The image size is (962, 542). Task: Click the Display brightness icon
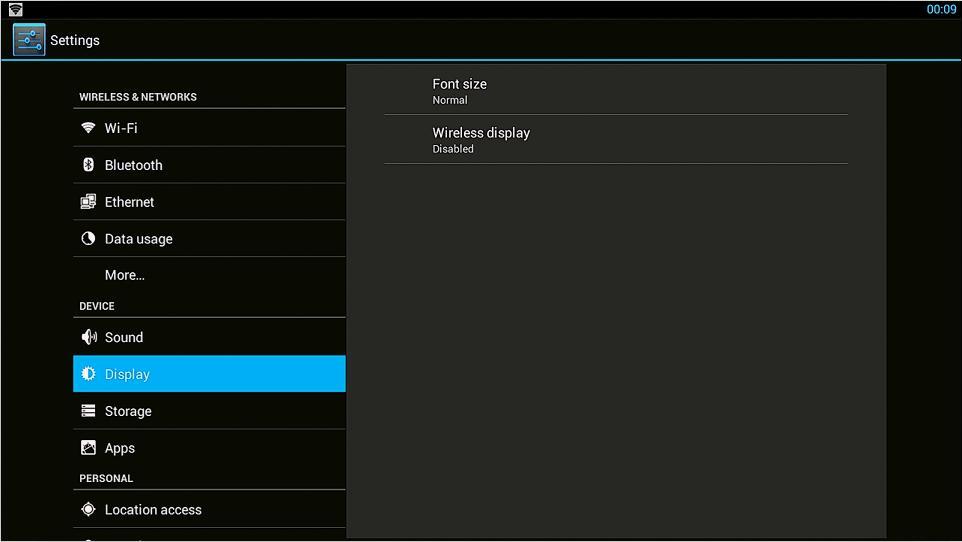coord(88,374)
